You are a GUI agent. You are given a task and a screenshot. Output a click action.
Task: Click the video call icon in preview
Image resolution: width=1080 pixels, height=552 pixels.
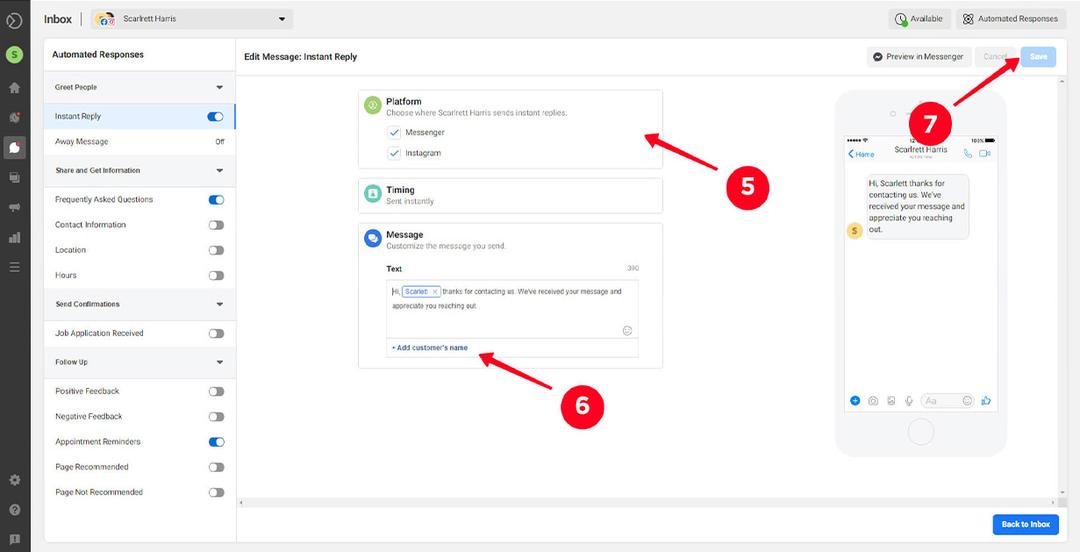pyautogui.click(x=984, y=154)
